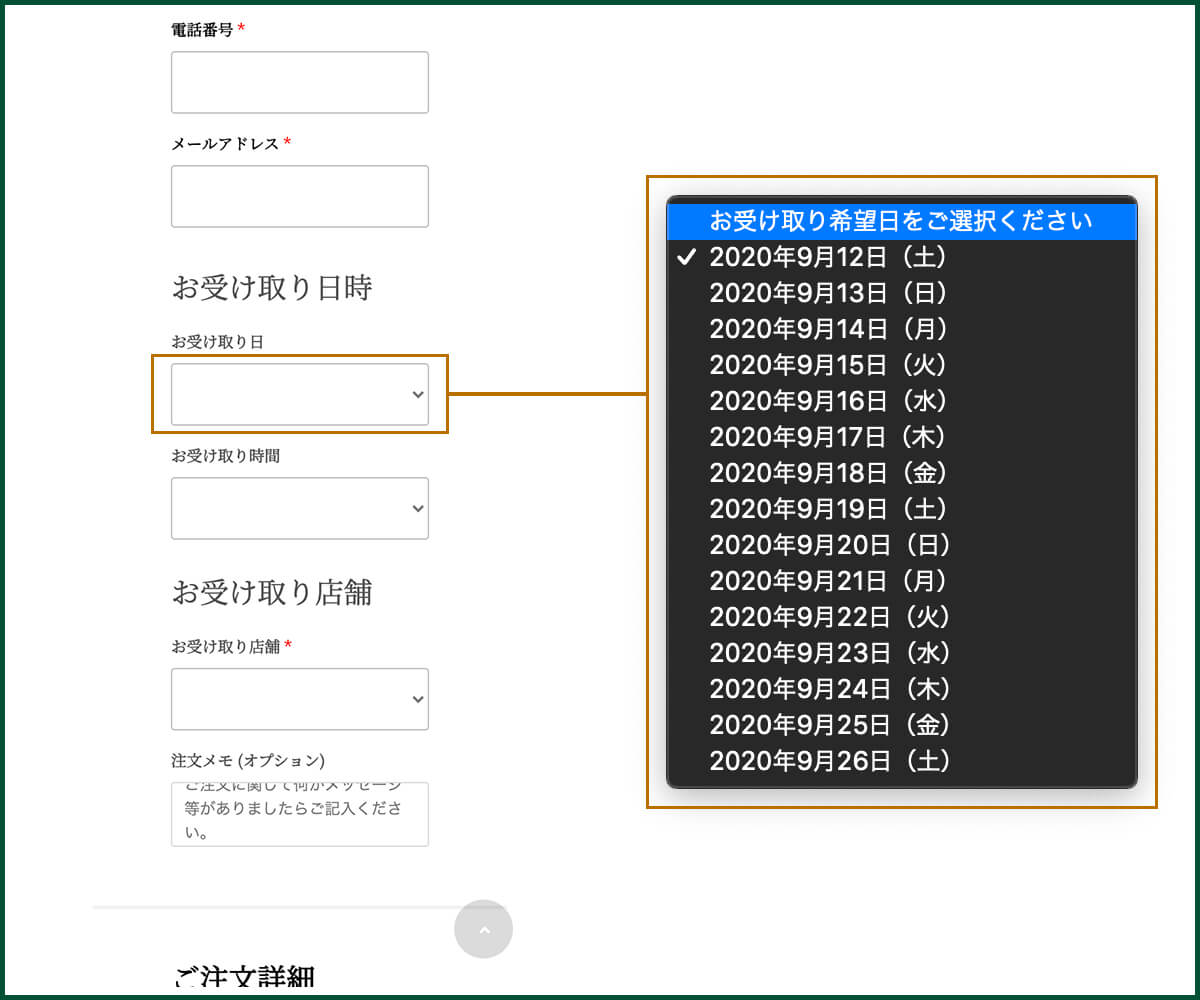Pick 2020年9月20日（日） in the dropdown list

point(829,545)
